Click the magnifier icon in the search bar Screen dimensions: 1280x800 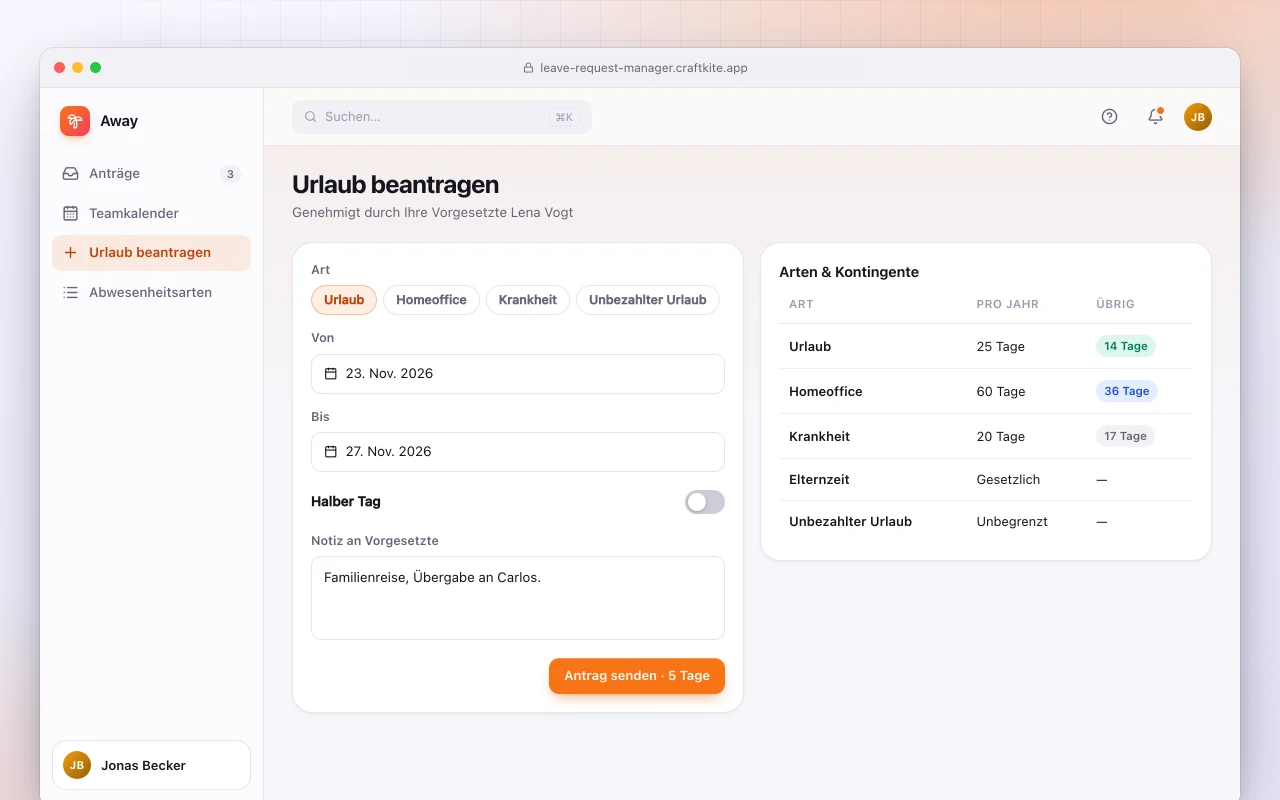(x=311, y=117)
